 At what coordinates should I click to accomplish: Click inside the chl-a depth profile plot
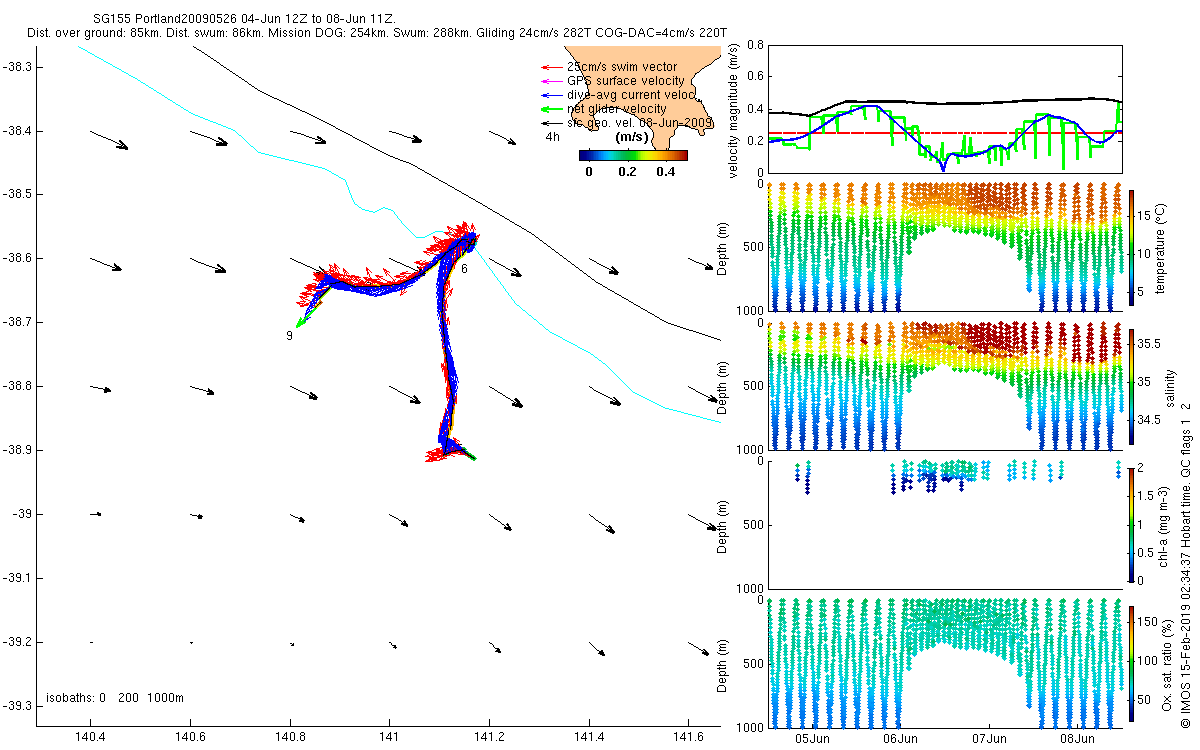pos(945,524)
